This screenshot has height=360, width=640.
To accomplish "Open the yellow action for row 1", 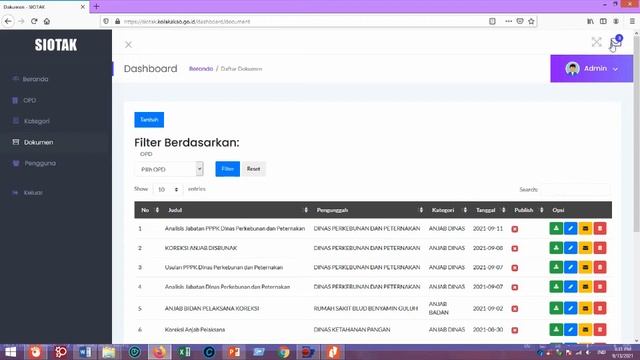I will tap(585, 229).
